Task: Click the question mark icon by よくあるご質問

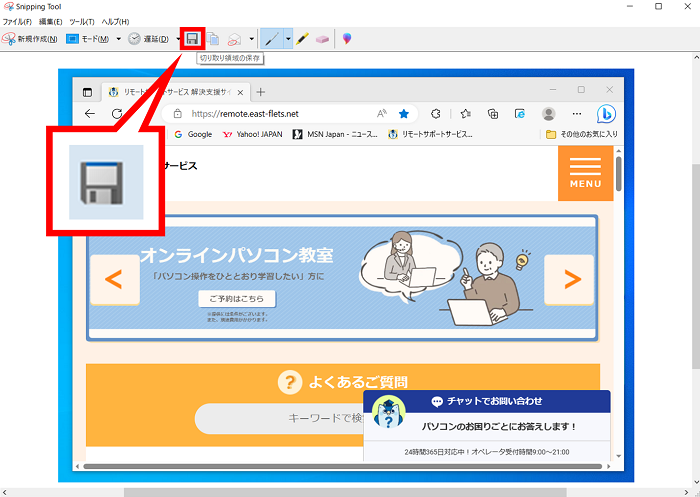Action: [x=290, y=383]
